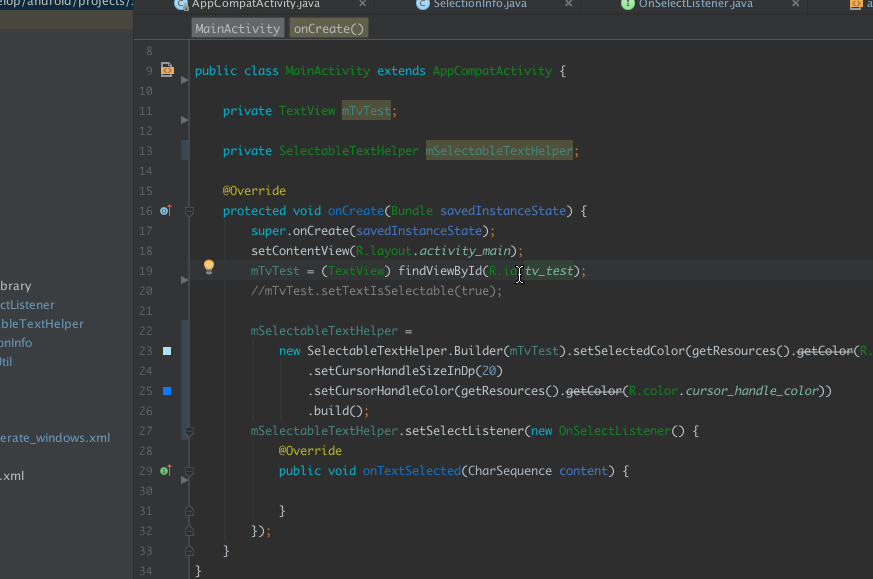Image resolution: width=873 pixels, height=579 pixels.
Task: Collapse the onCreate method fold at line 16
Action: 188,211
